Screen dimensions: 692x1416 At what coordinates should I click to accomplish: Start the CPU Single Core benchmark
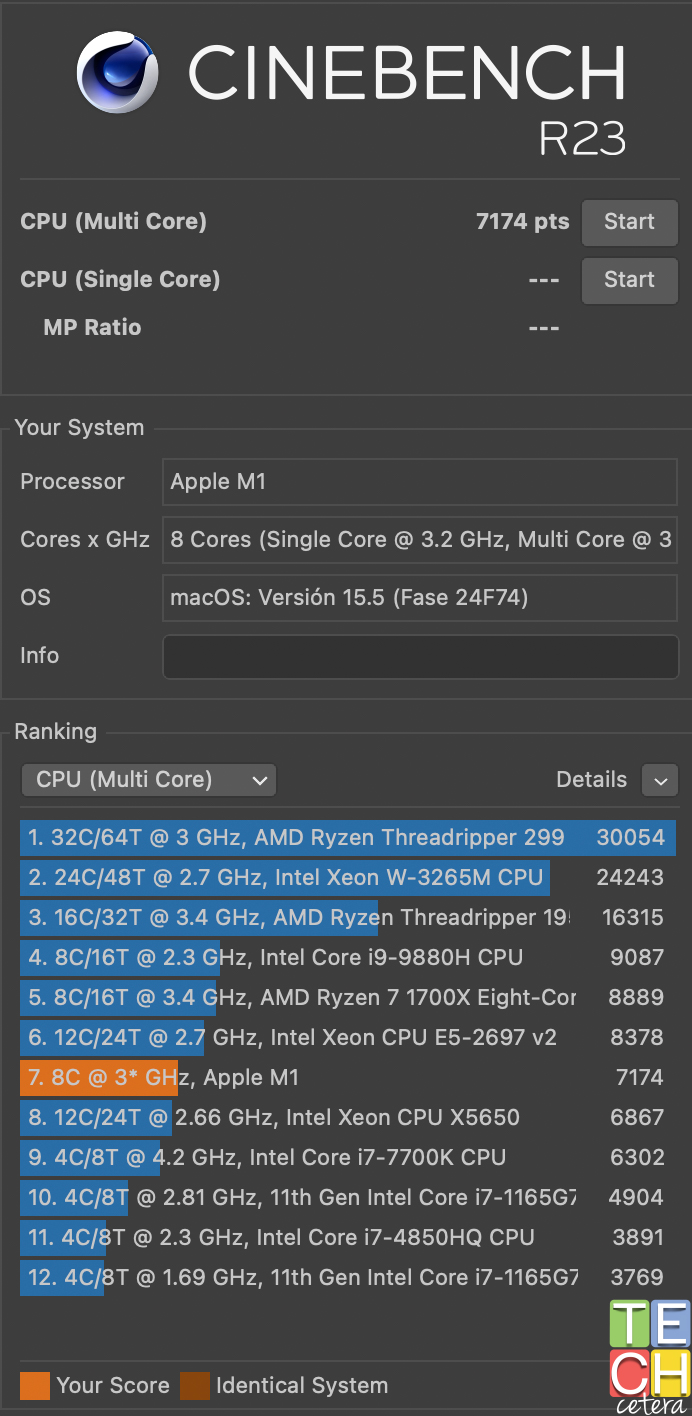630,280
